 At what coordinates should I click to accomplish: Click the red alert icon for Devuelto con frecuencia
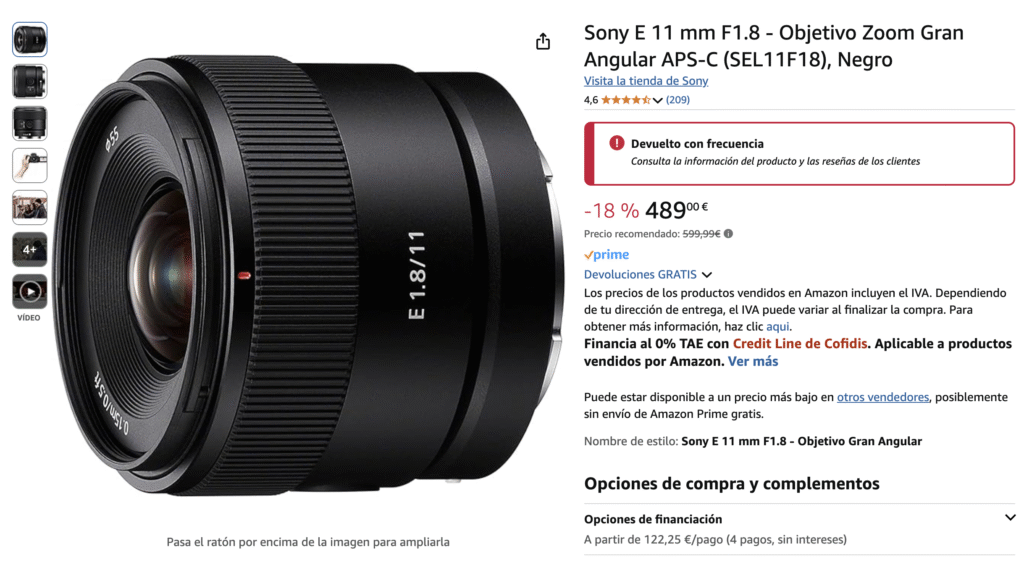coord(616,143)
